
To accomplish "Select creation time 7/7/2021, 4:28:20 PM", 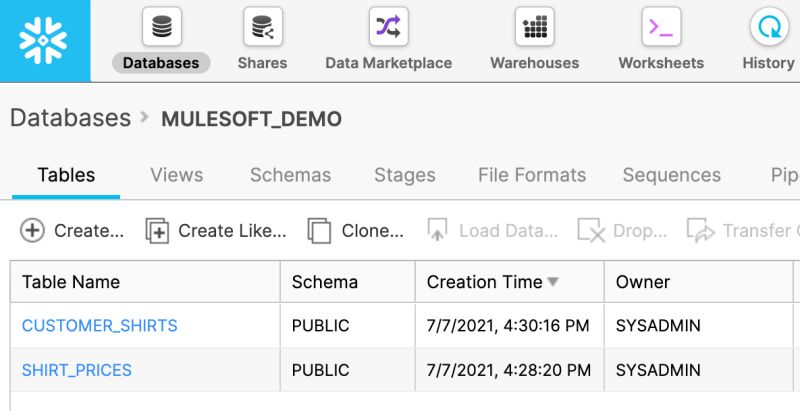I will tap(509, 370).
